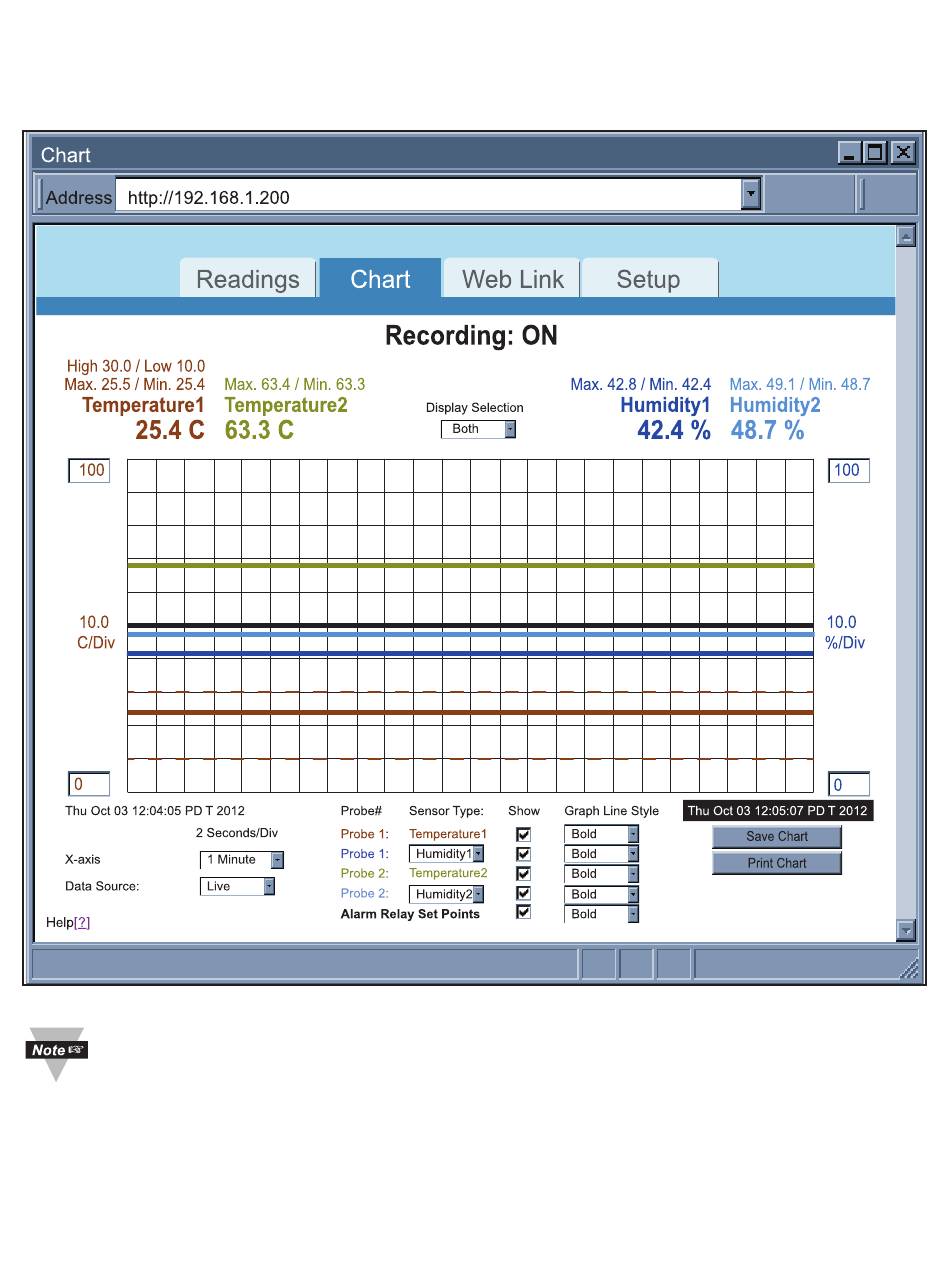Toggle the Show checkbox for Humidity1
950x1282 pixels.
coord(523,854)
